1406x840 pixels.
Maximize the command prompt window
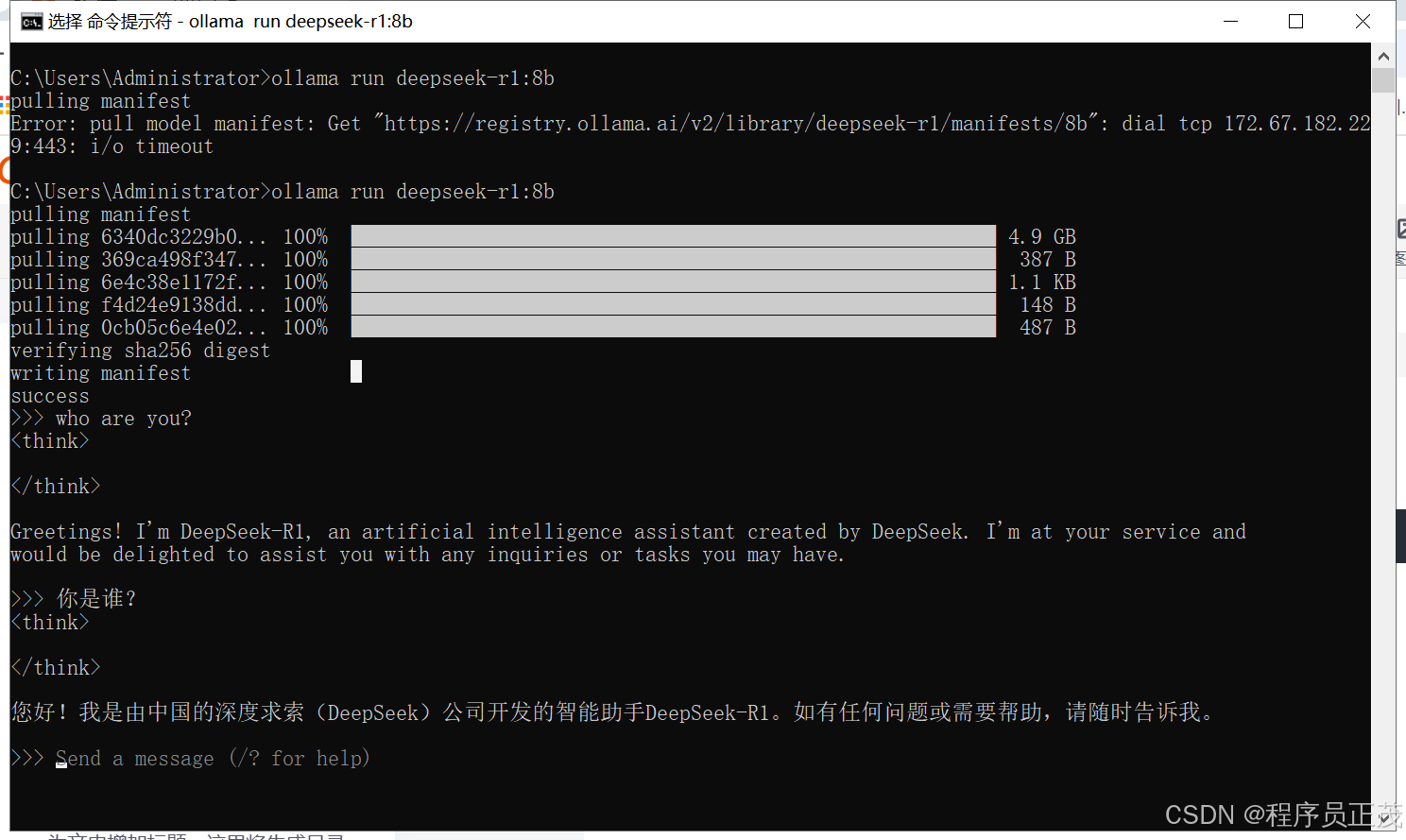point(1295,22)
